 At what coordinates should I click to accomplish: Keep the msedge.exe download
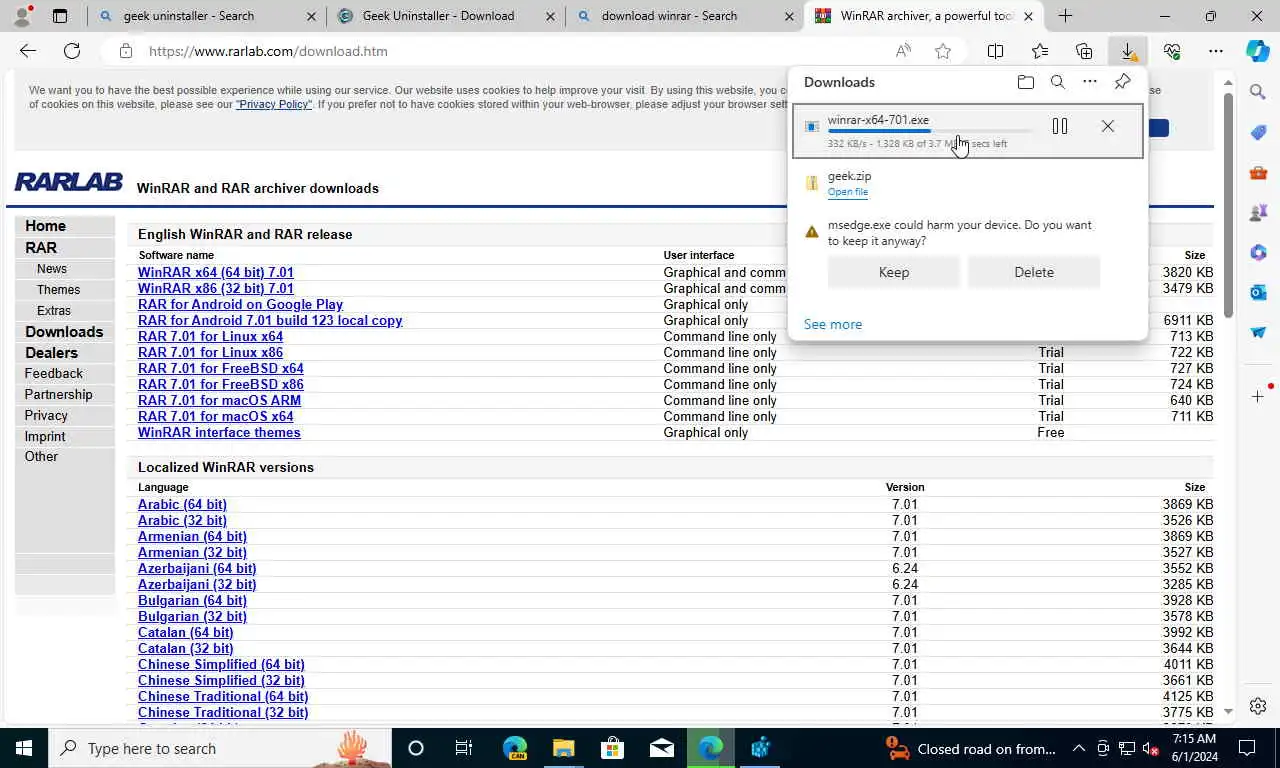tap(894, 272)
